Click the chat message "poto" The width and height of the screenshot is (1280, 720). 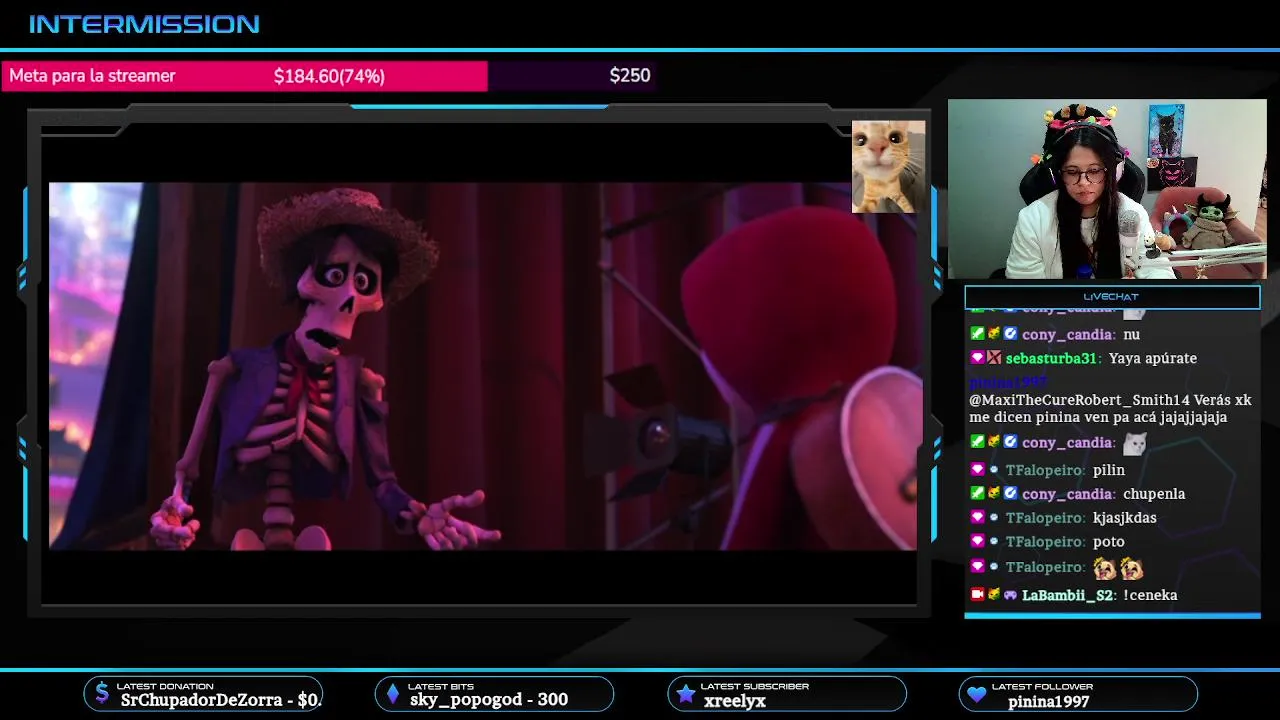click(x=1109, y=542)
